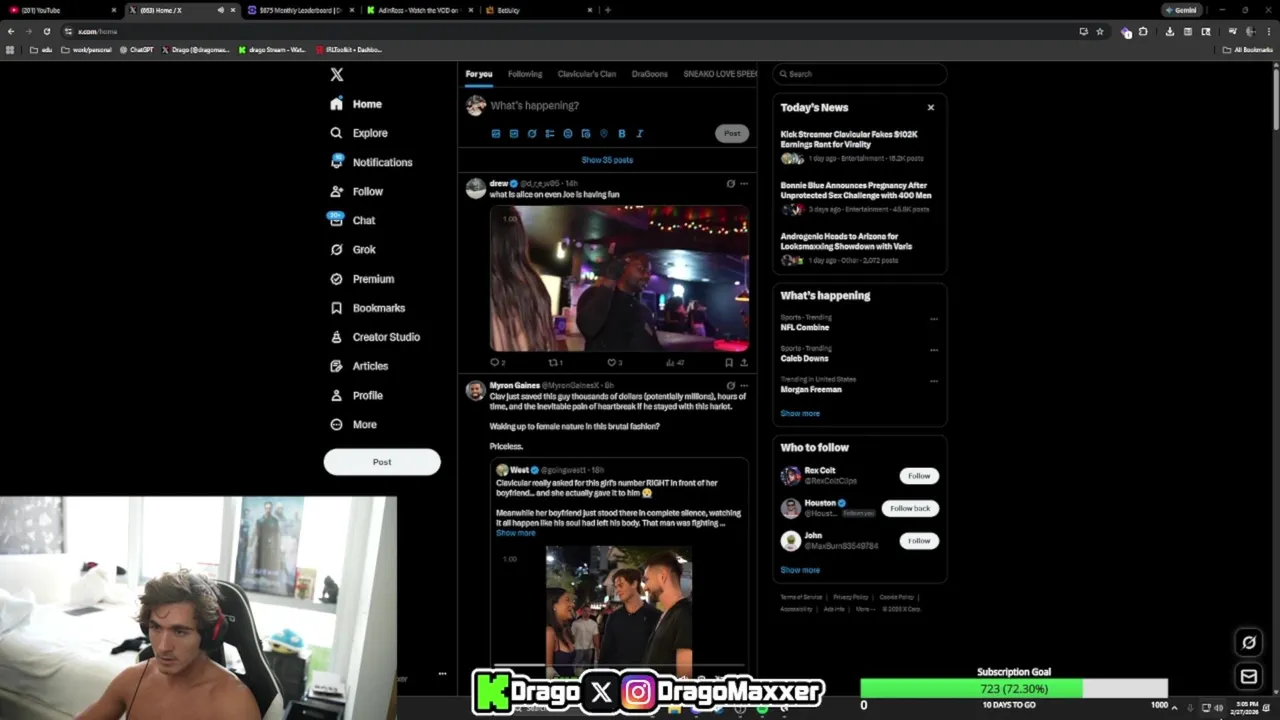Bookmark this page with star icon

[x=1100, y=31]
